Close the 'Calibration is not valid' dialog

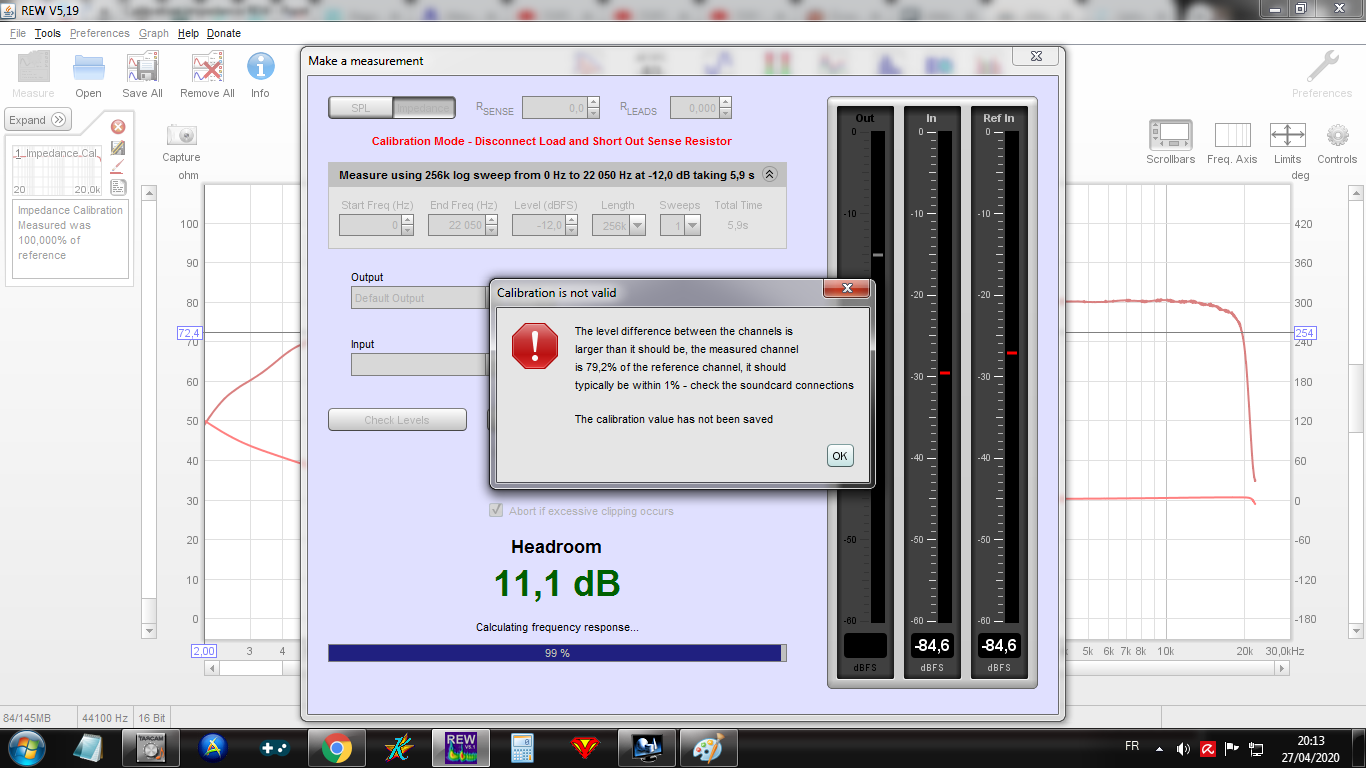(x=847, y=289)
